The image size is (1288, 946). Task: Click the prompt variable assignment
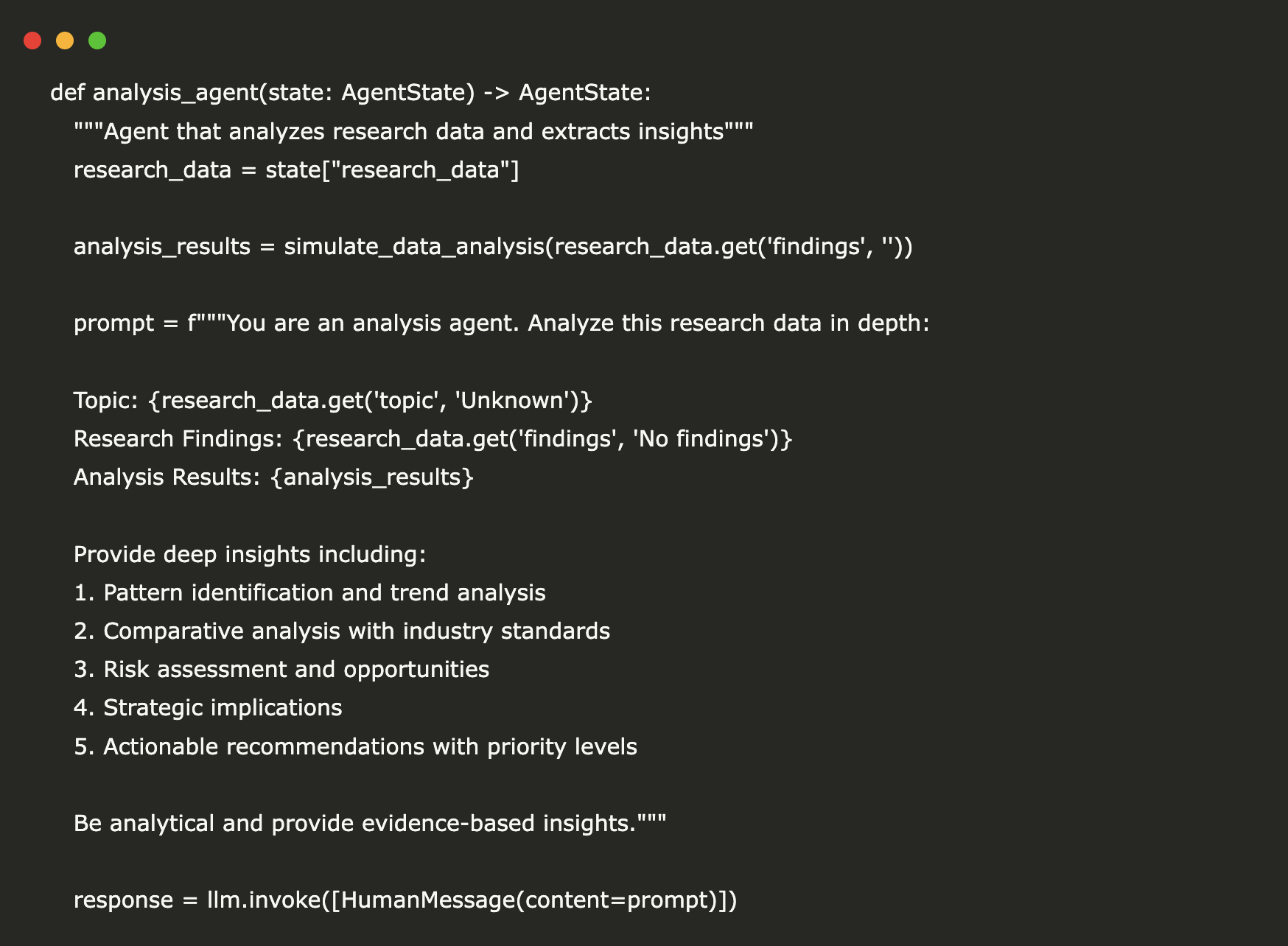[x=113, y=323]
